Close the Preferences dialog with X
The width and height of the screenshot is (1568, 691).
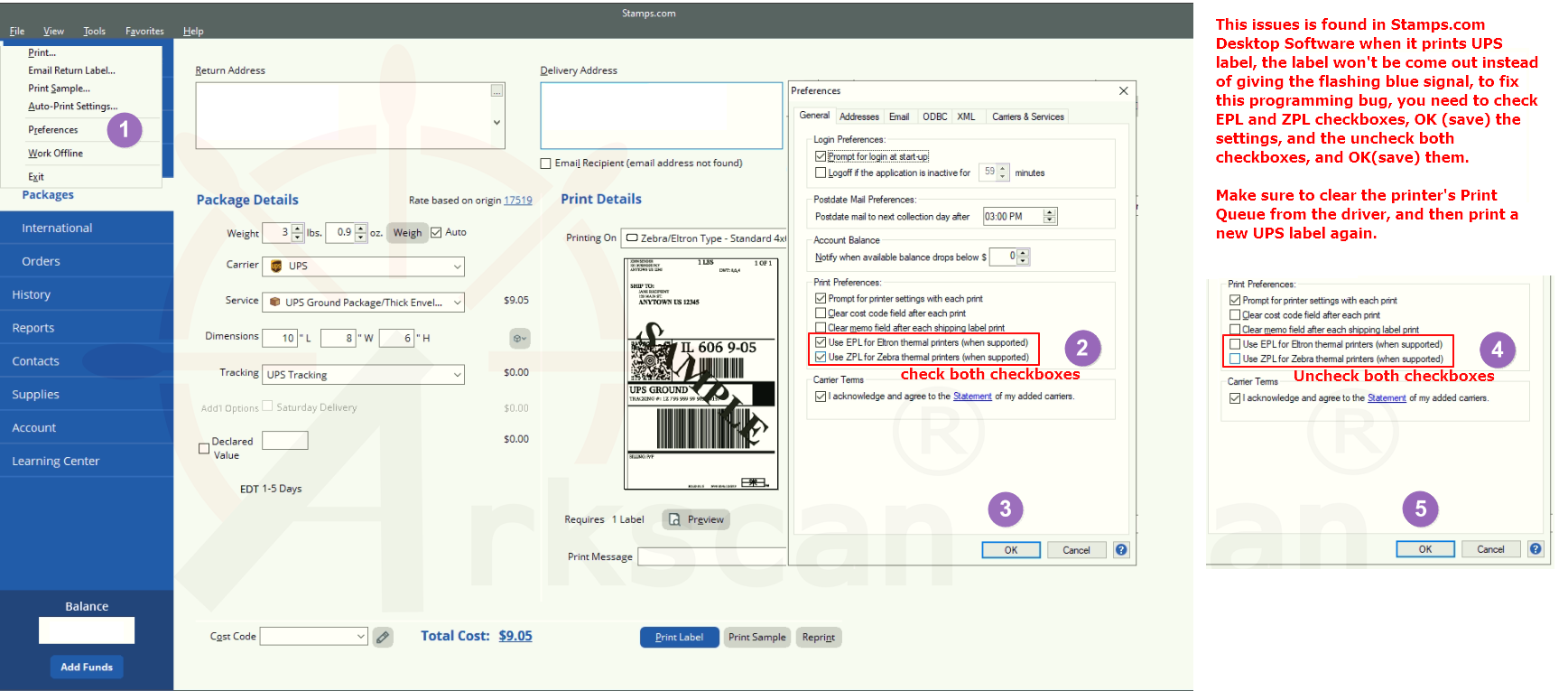pyautogui.click(x=1124, y=90)
